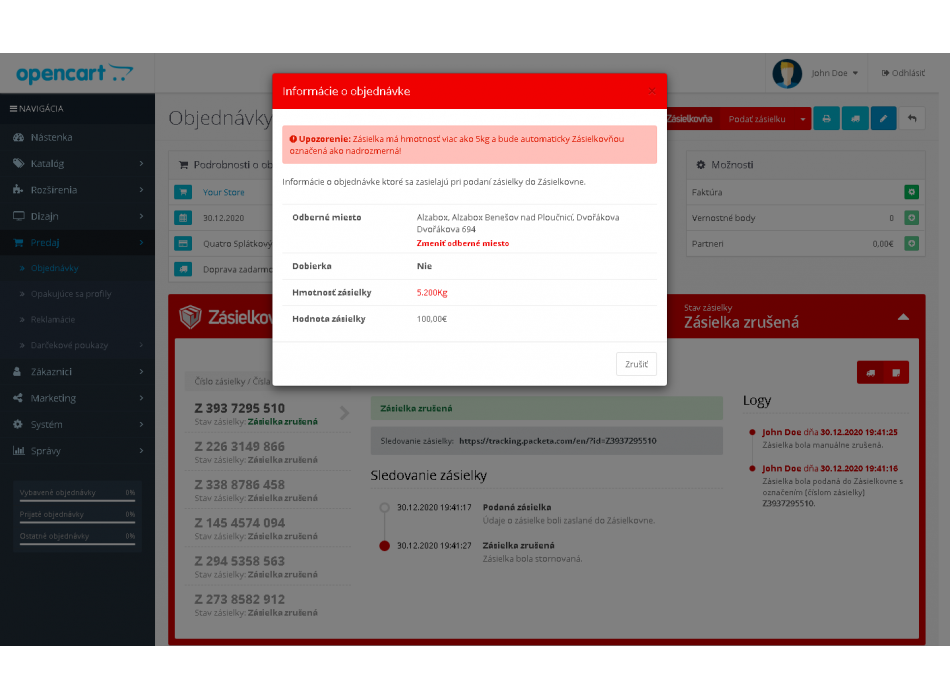Click the Your Store link
Viewport: 950px width, 700px height.
coord(224,192)
